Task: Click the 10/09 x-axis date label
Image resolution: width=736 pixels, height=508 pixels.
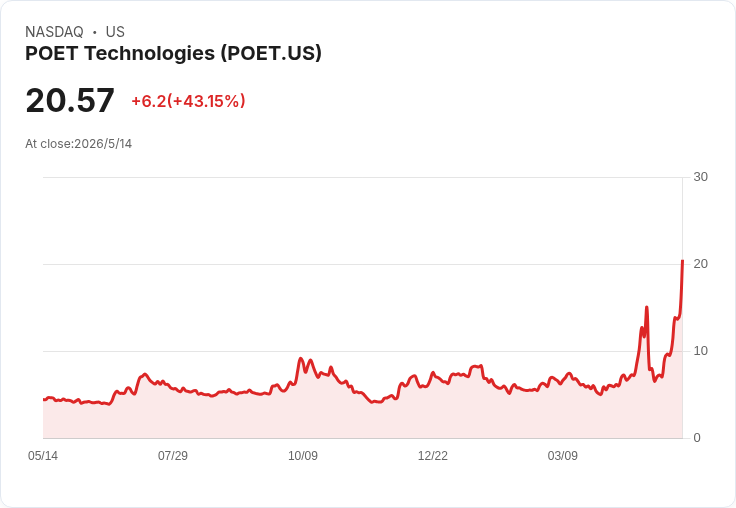Action: (303, 455)
